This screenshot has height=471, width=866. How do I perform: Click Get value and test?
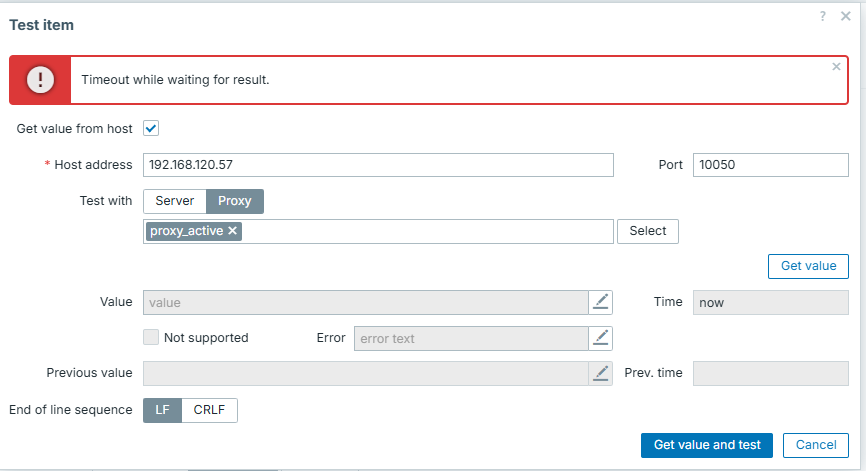tap(707, 445)
